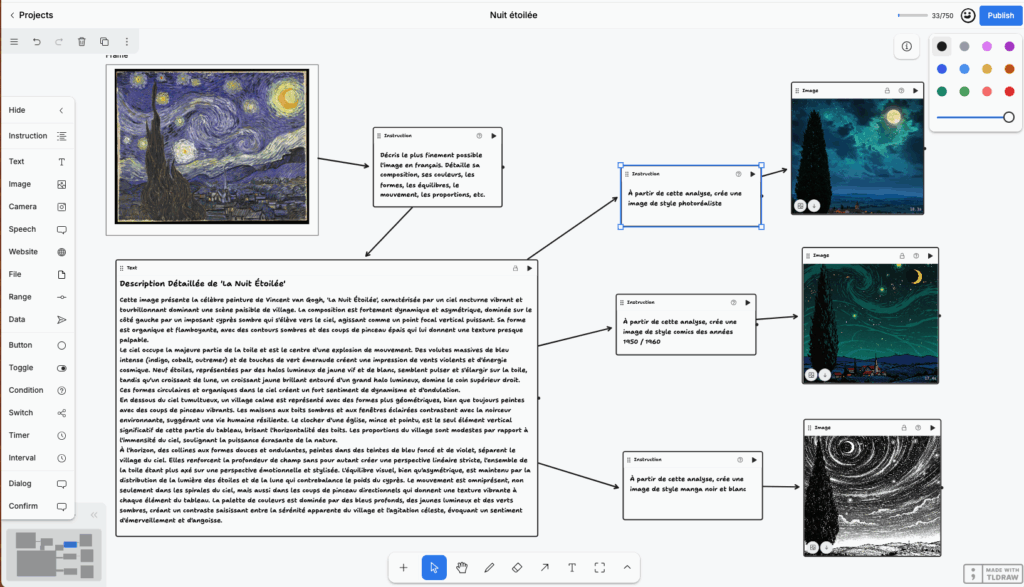Go back to Projects

tap(30, 15)
